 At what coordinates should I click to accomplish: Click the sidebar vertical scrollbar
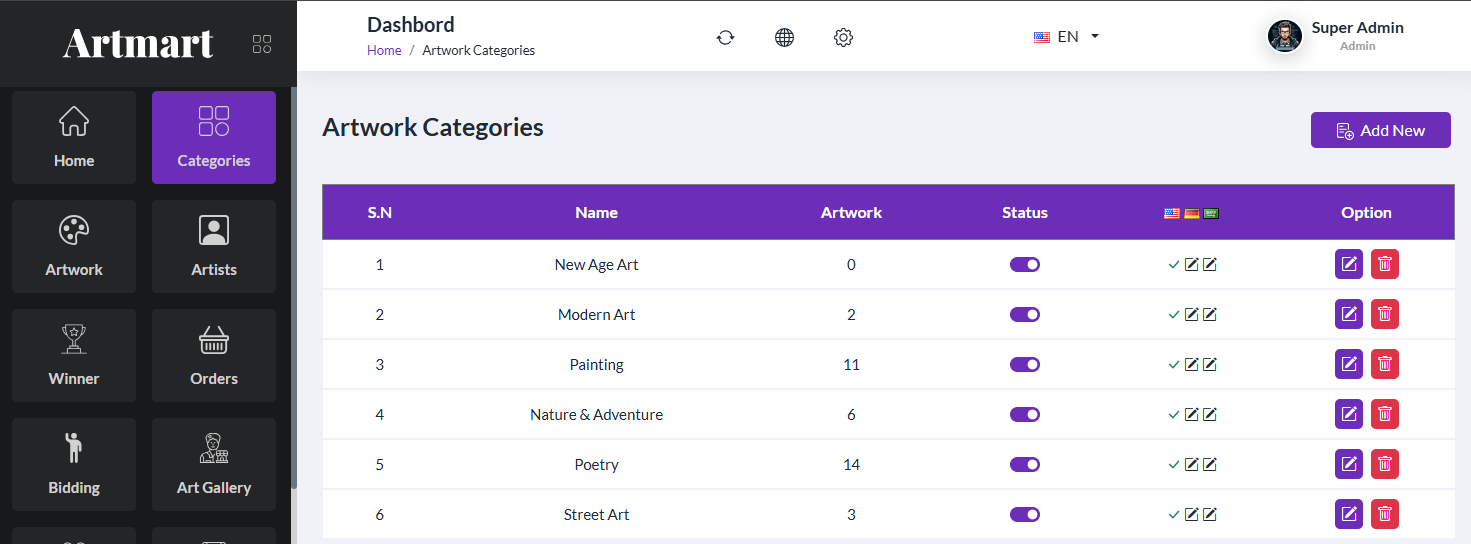(x=294, y=290)
